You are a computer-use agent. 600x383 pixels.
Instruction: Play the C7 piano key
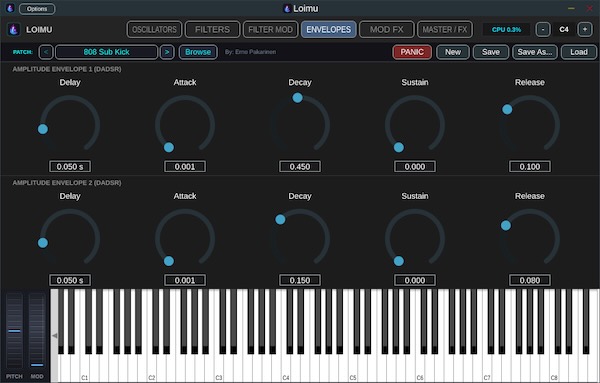tap(487, 367)
